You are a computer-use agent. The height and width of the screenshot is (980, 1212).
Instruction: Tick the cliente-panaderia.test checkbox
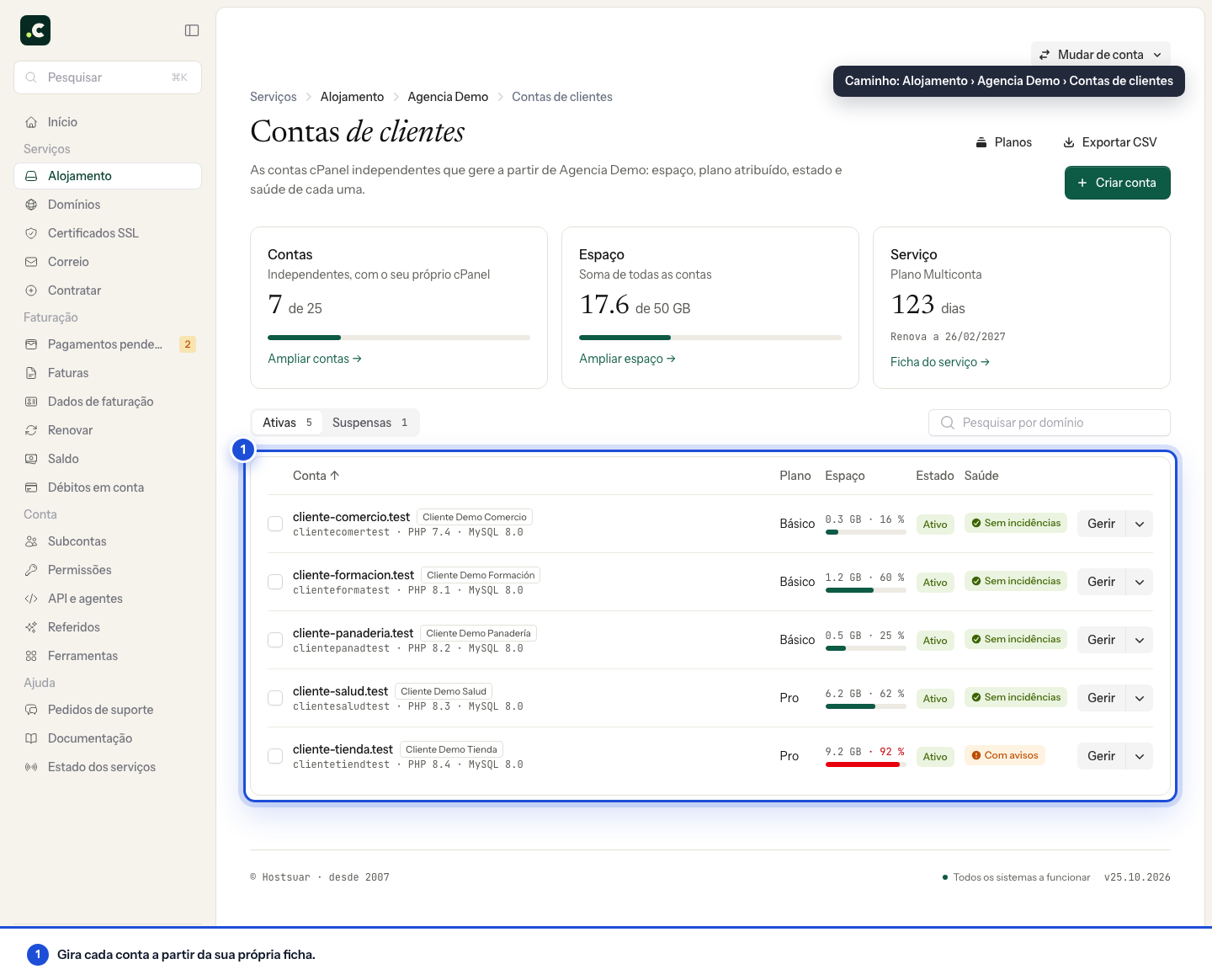click(275, 640)
